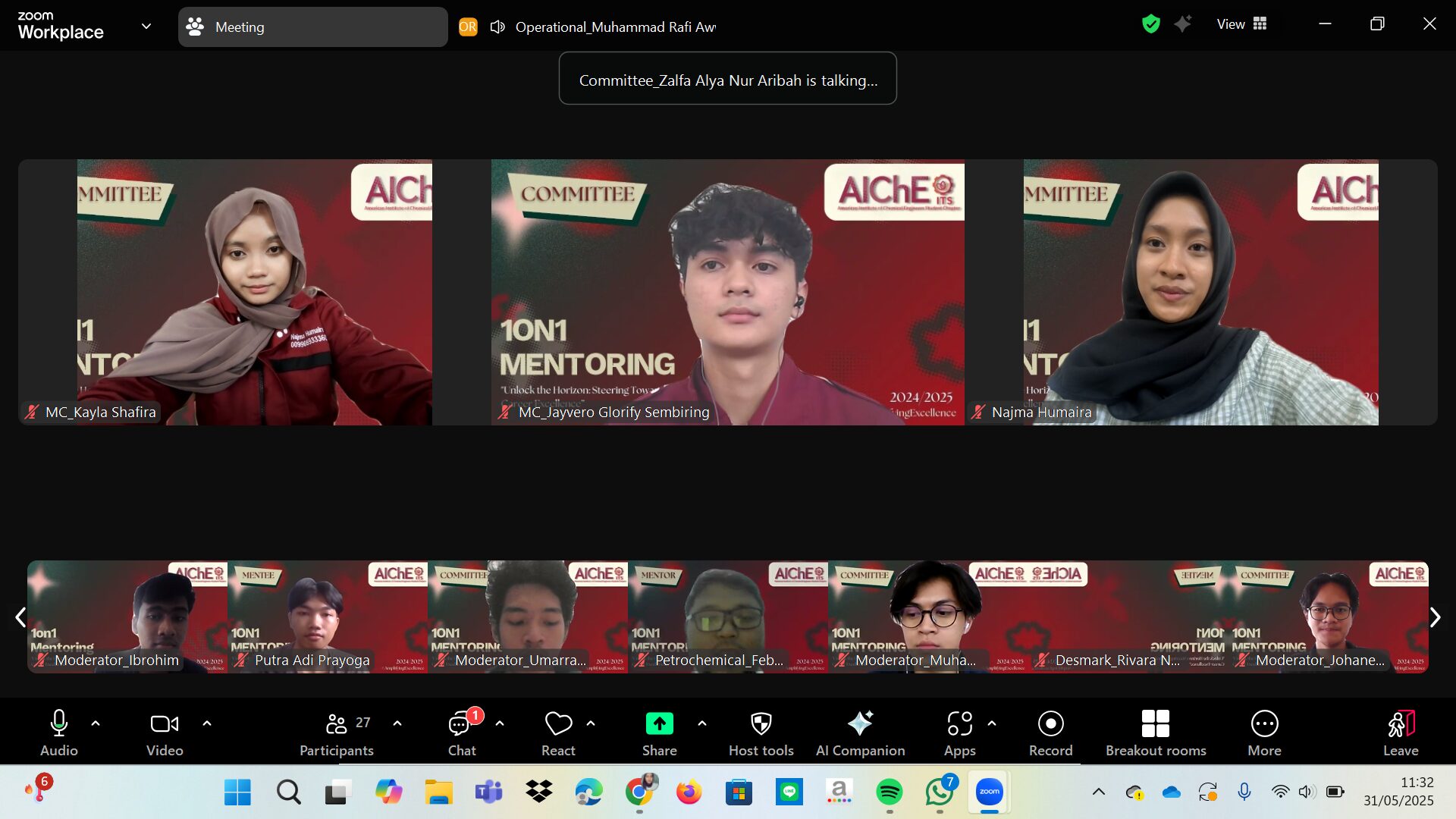The width and height of the screenshot is (1456, 819).
Task: Open the Chat panel
Action: pos(461,733)
